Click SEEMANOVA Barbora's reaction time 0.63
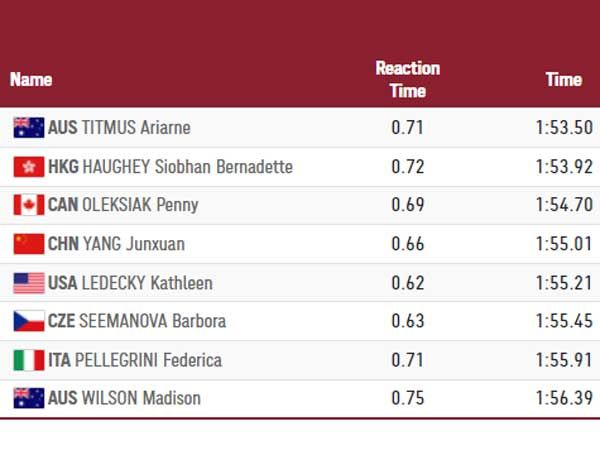 tap(407, 321)
